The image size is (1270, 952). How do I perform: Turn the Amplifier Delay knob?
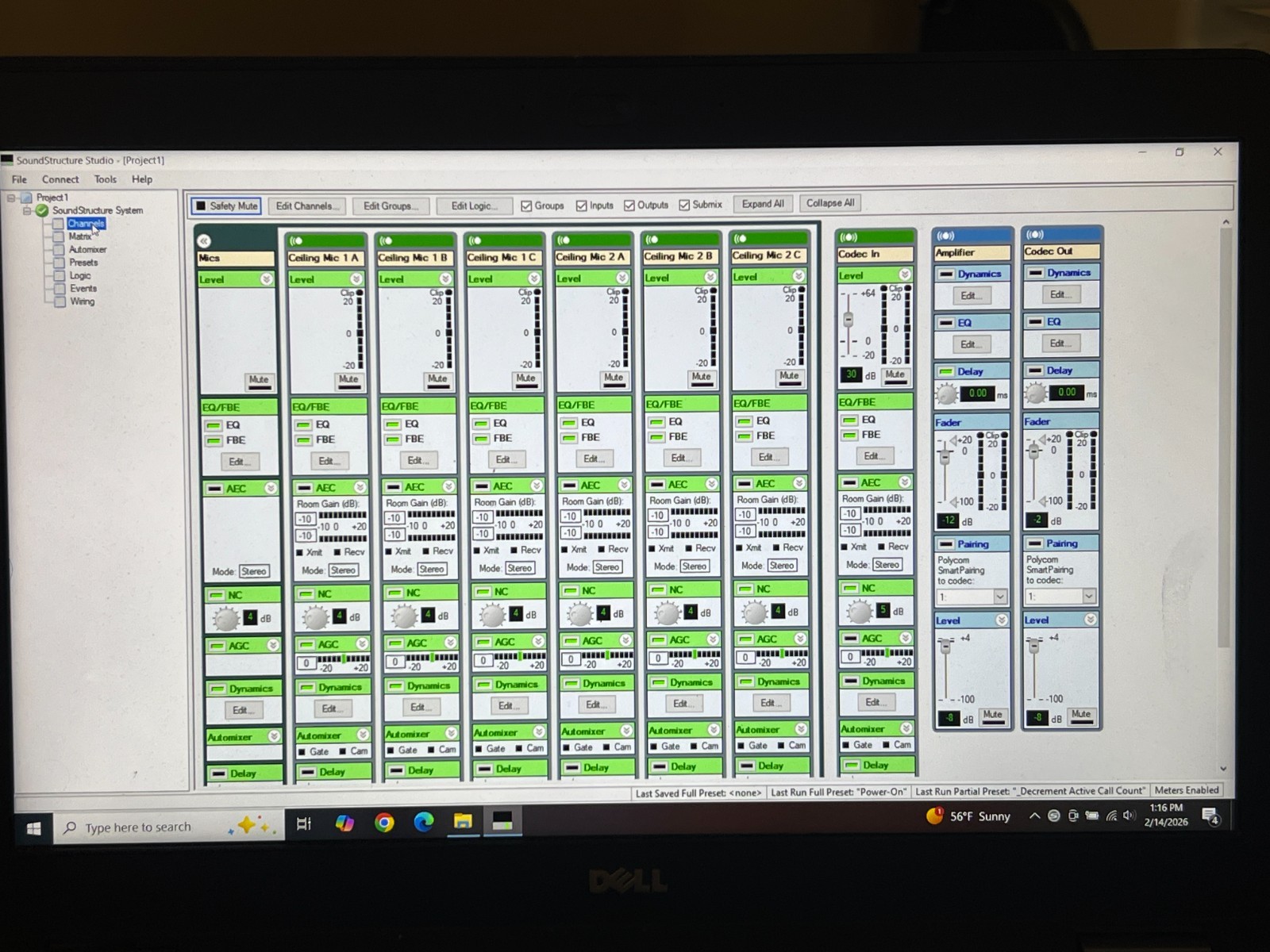[x=946, y=393]
